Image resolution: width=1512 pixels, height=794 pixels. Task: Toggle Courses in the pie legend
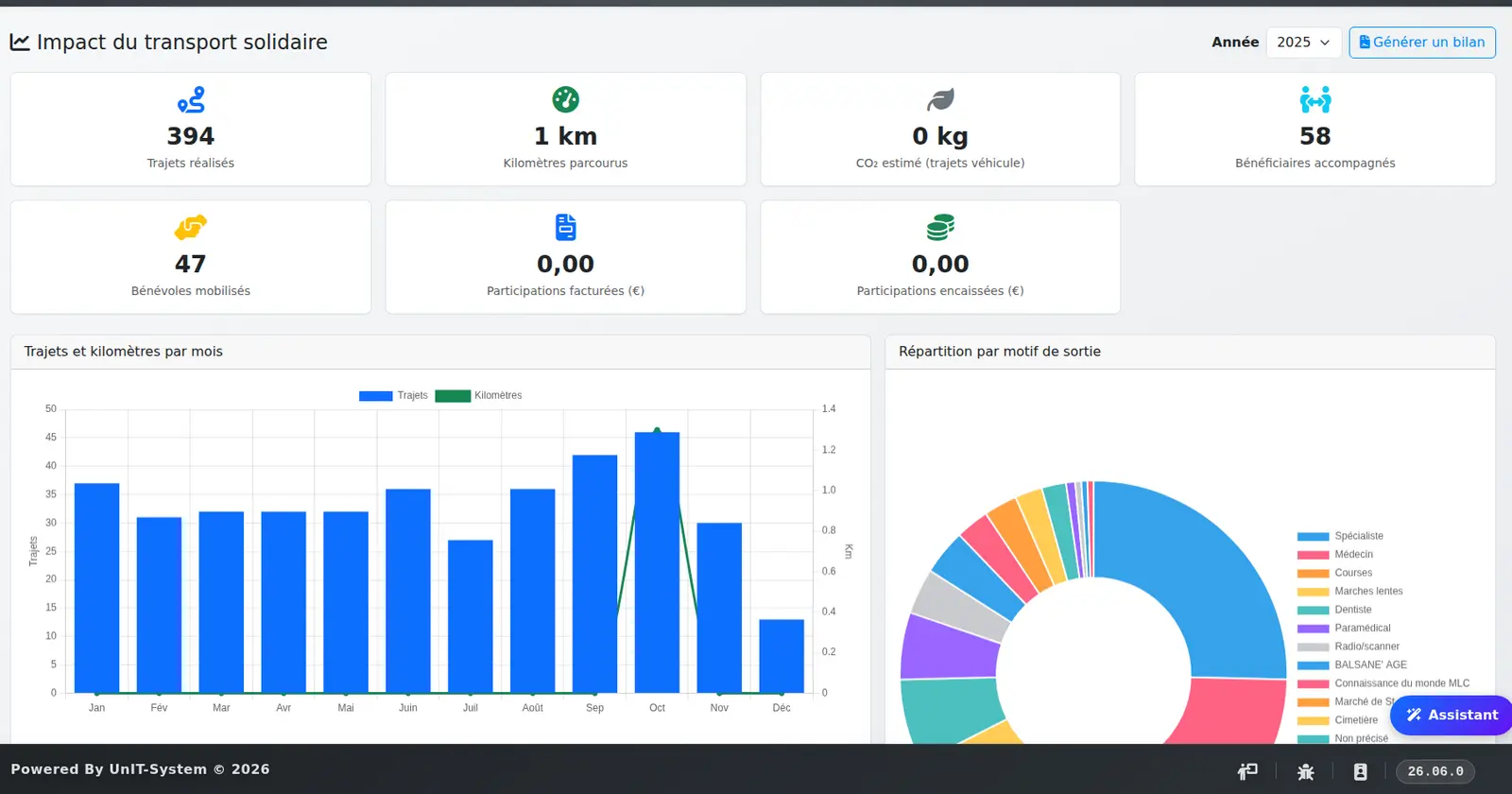coord(1334,573)
